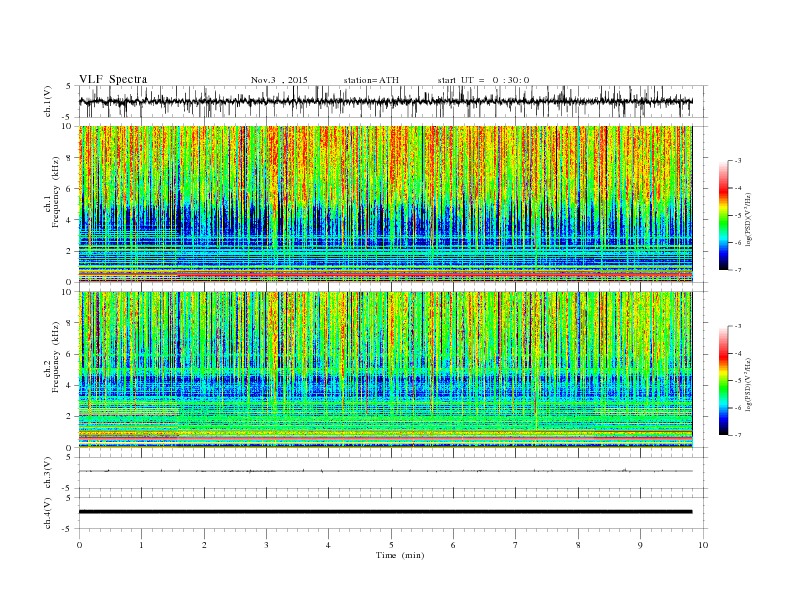
Task: Click the time axis tick label "7"
Action: pyautogui.click(x=516, y=545)
